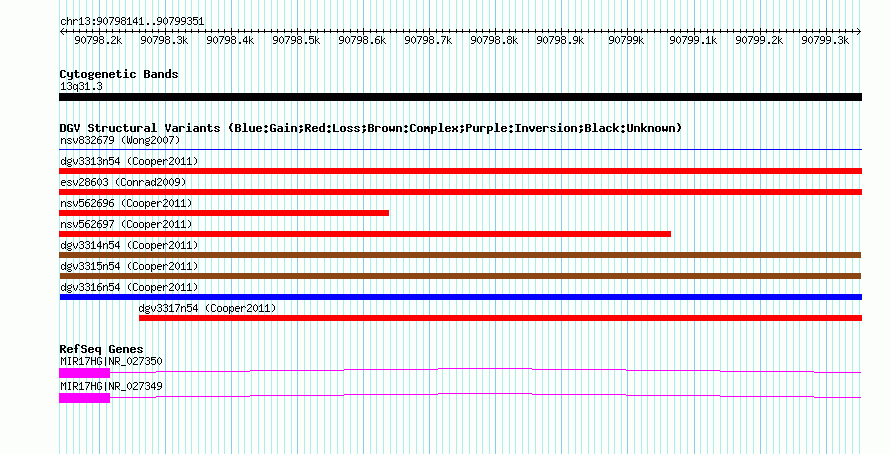Click the DGV Structural Variants track title
The image size is (890, 454).
pyautogui.click(x=370, y=128)
